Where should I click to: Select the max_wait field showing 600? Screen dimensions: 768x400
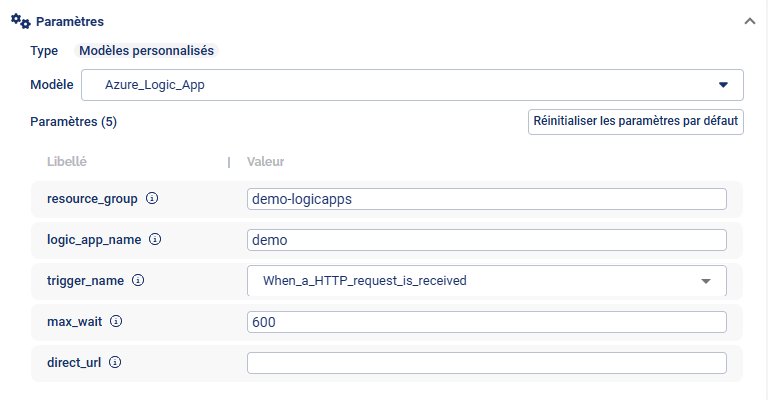point(486,322)
